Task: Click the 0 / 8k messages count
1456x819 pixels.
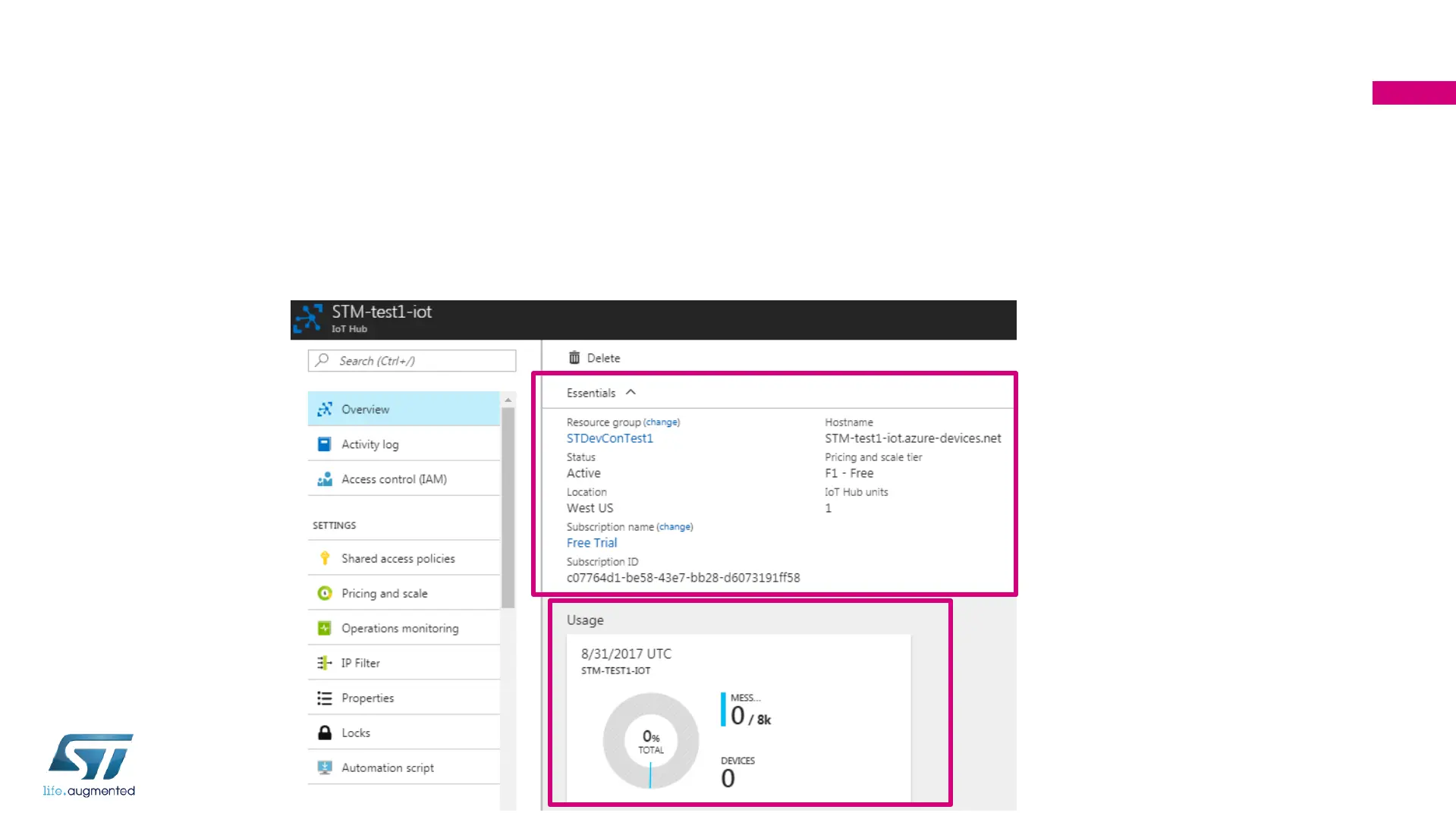Action: point(750,716)
